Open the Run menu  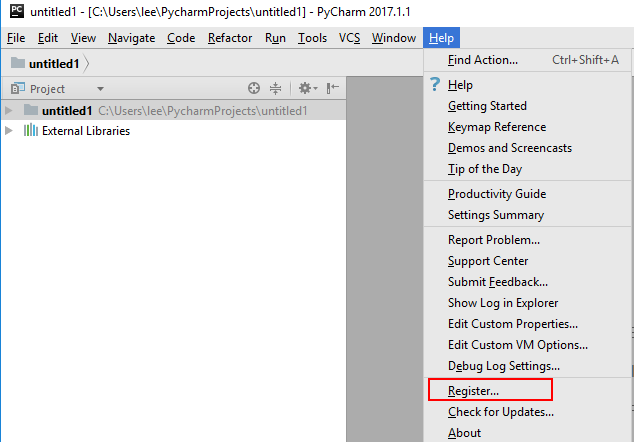[x=275, y=38]
